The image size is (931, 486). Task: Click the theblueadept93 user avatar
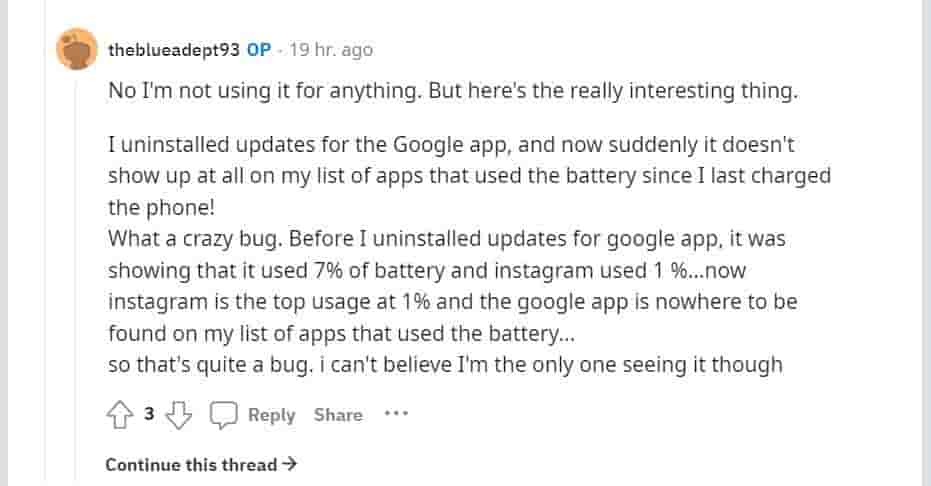pos(78,49)
